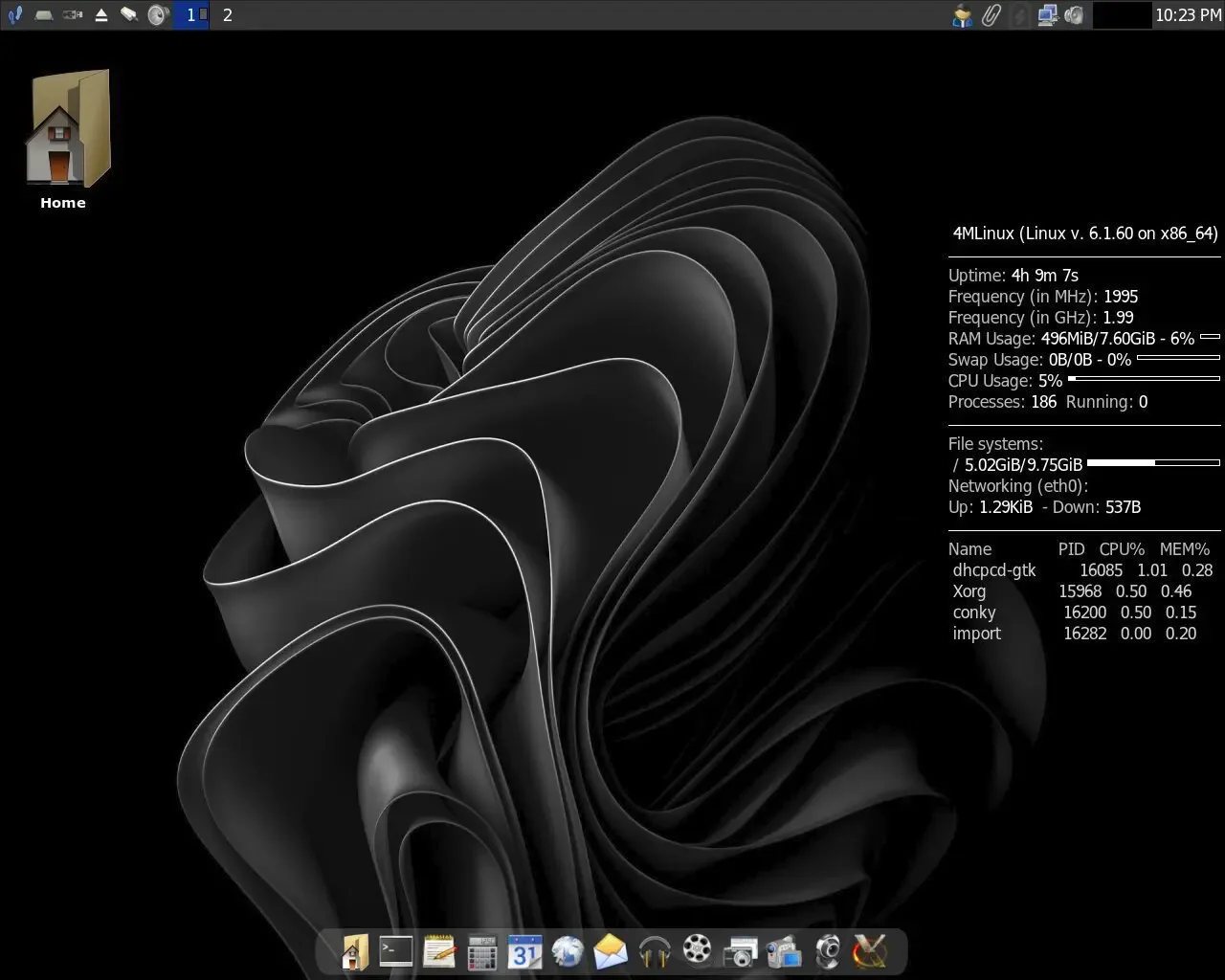Click the root file system usage bar
The height and width of the screenshot is (980, 1225).
pos(1153,463)
